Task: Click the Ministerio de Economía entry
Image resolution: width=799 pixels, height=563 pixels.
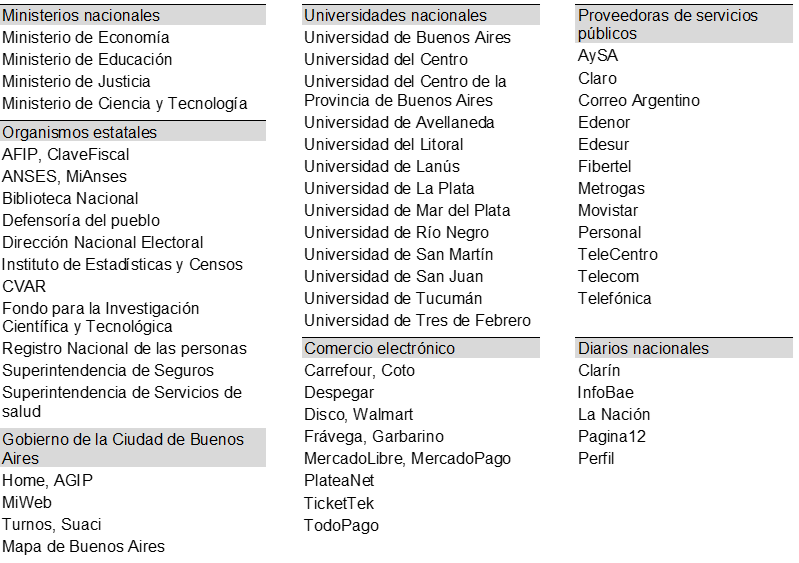Action: (86, 38)
